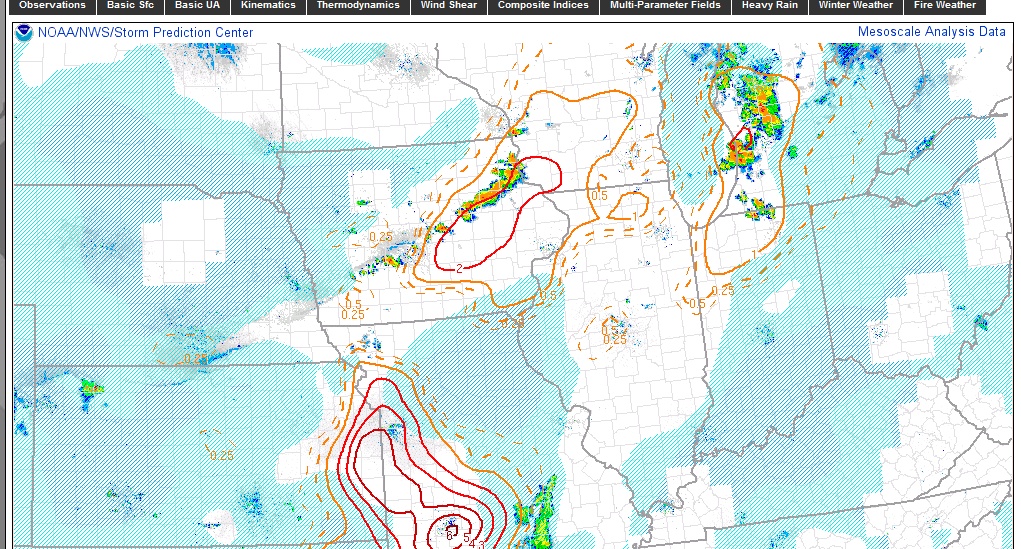Image resolution: width=1021 pixels, height=549 pixels.
Task: Open the Wind Shear menu tab
Action: click(x=449, y=6)
